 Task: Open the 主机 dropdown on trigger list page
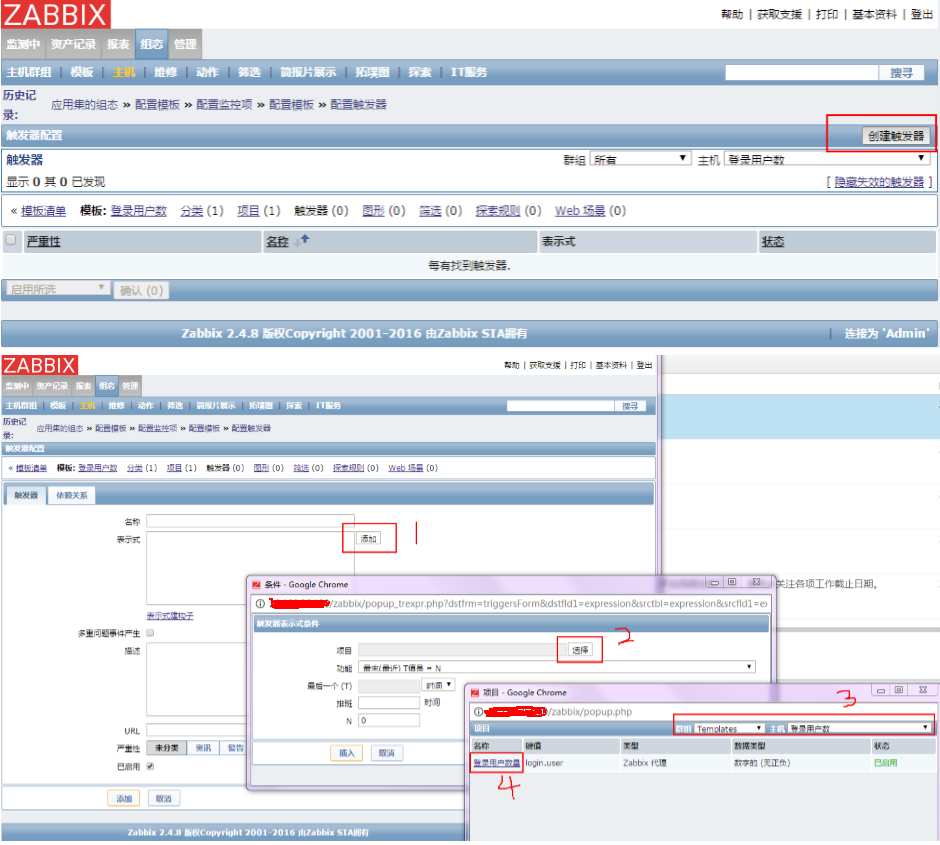pyautogui.click(x=827, y=159)
